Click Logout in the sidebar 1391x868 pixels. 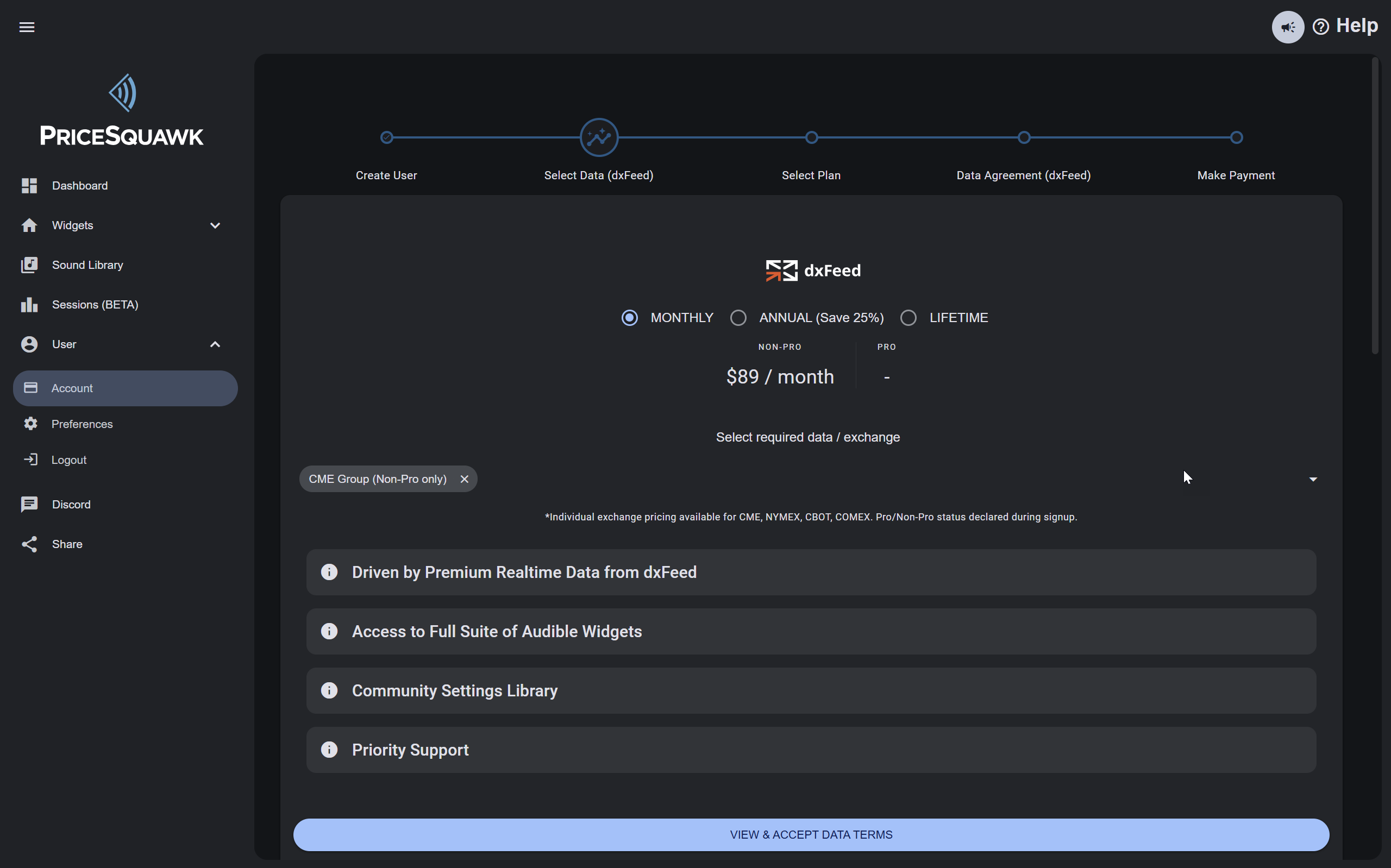pyautogui.click(x=69, y=460)
